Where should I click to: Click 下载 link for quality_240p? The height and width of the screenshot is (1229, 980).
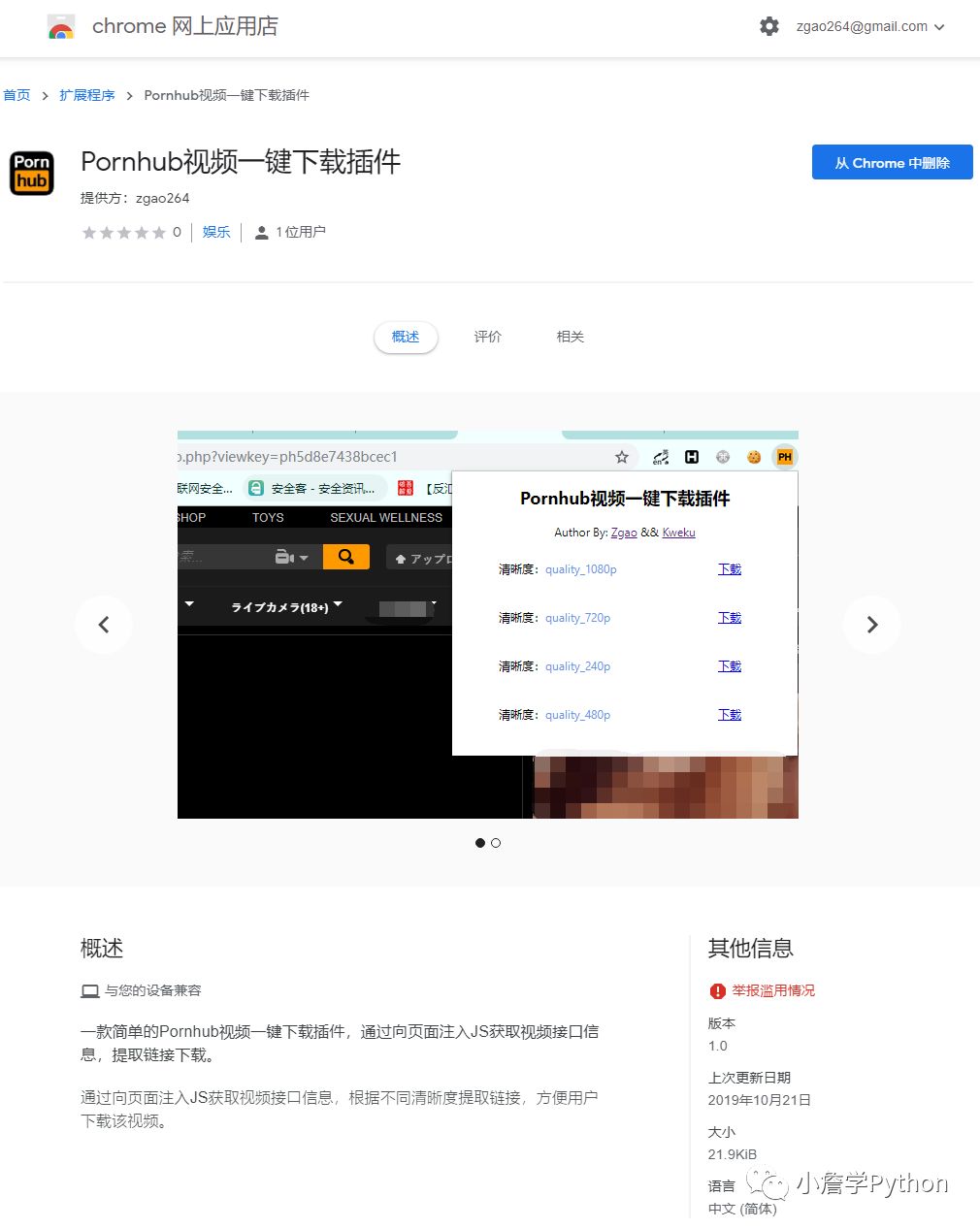pos(730,666)
